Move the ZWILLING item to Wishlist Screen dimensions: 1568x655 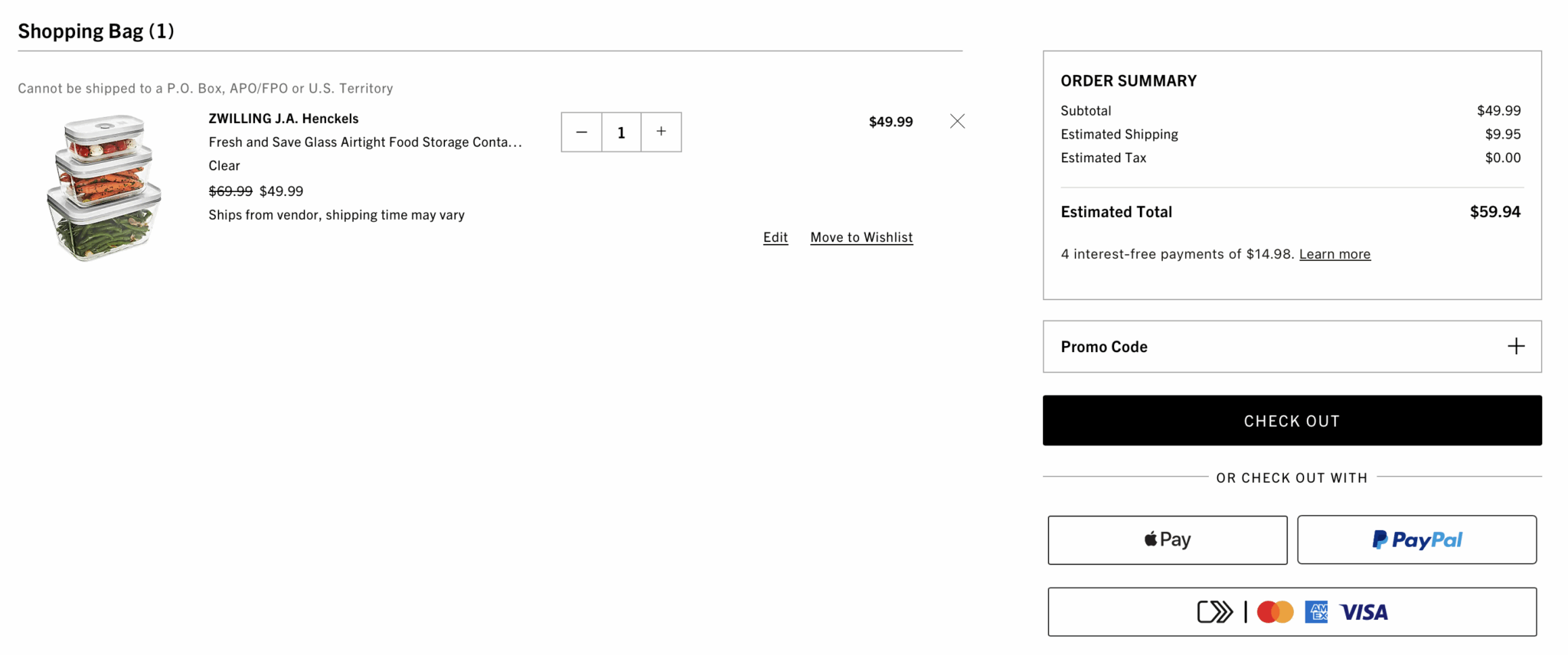(861, 237)
